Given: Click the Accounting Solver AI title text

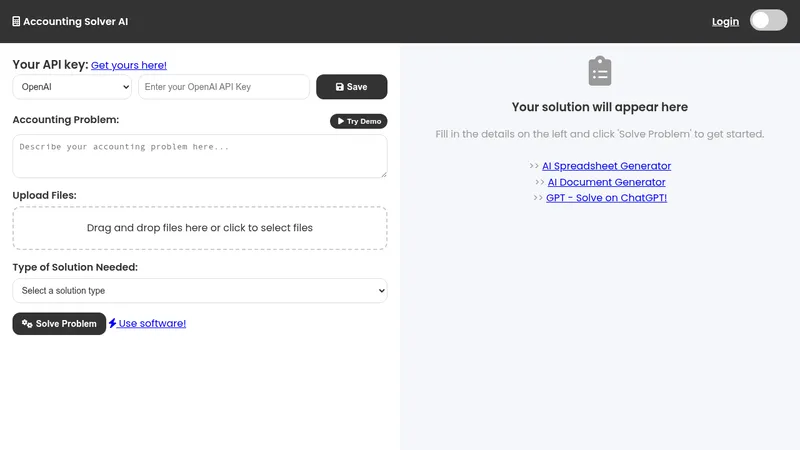Looking at the screenshot, I should click(76, 21).
